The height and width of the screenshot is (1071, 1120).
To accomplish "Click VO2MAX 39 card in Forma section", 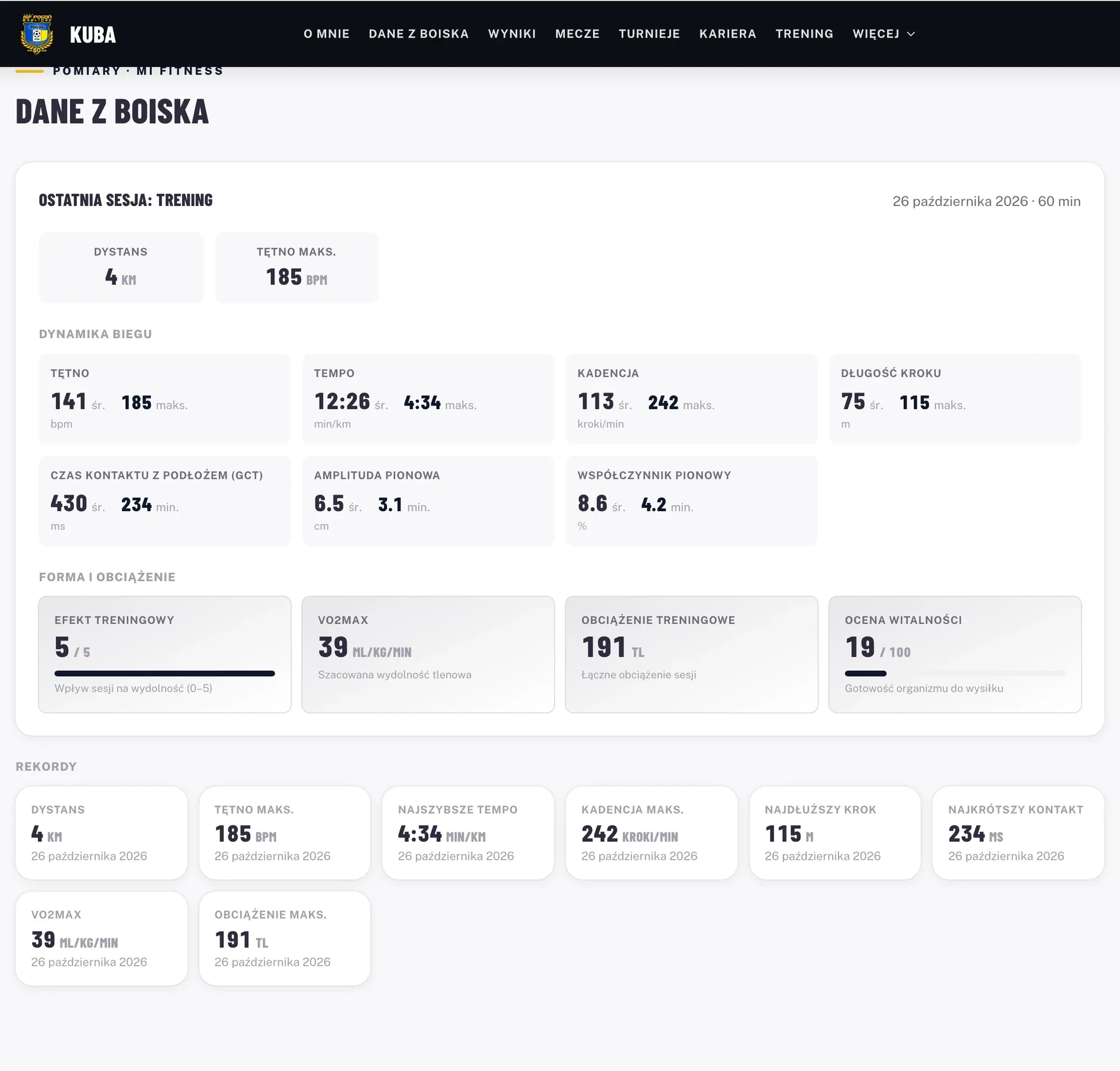I will click(428, 654).
